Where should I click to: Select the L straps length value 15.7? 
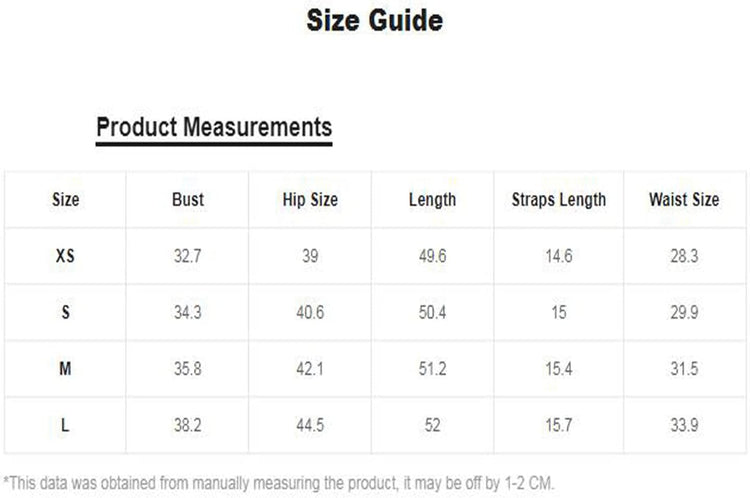point(558,426)
